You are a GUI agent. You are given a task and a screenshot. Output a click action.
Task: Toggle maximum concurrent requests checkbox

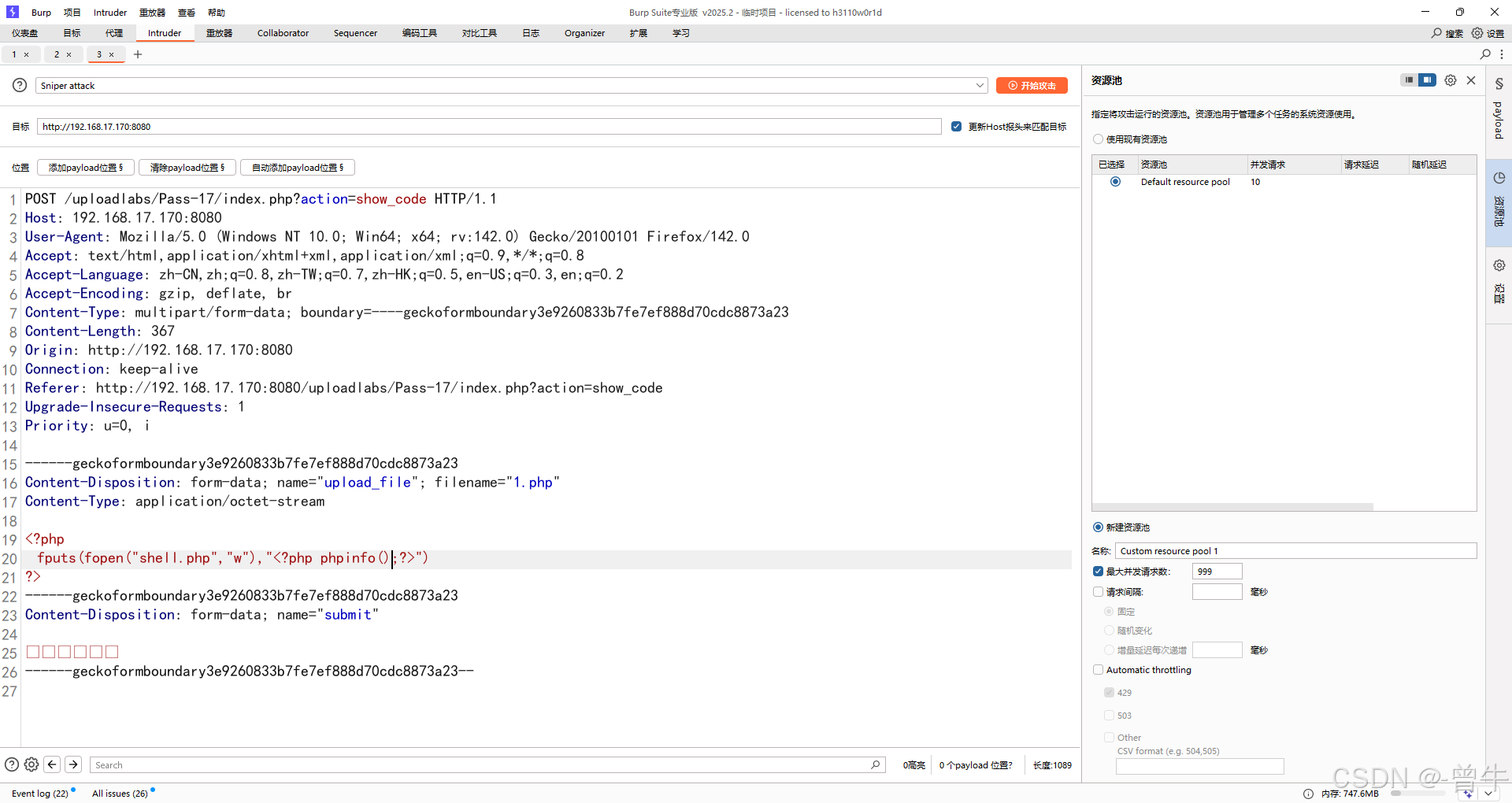pos(1098,571)
